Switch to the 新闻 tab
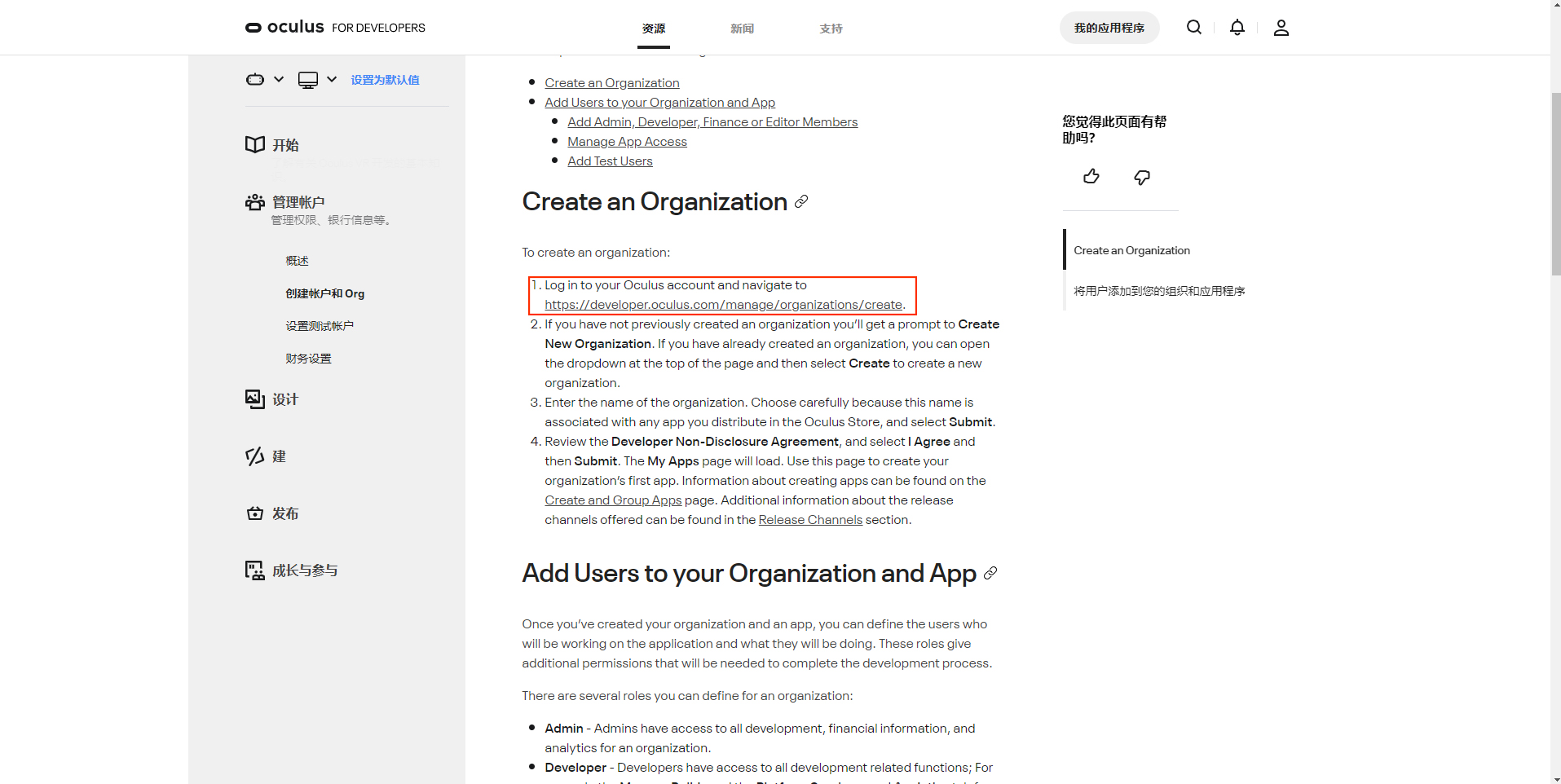This screenshot has height=784, width=1561. click(x=742, y=29)
